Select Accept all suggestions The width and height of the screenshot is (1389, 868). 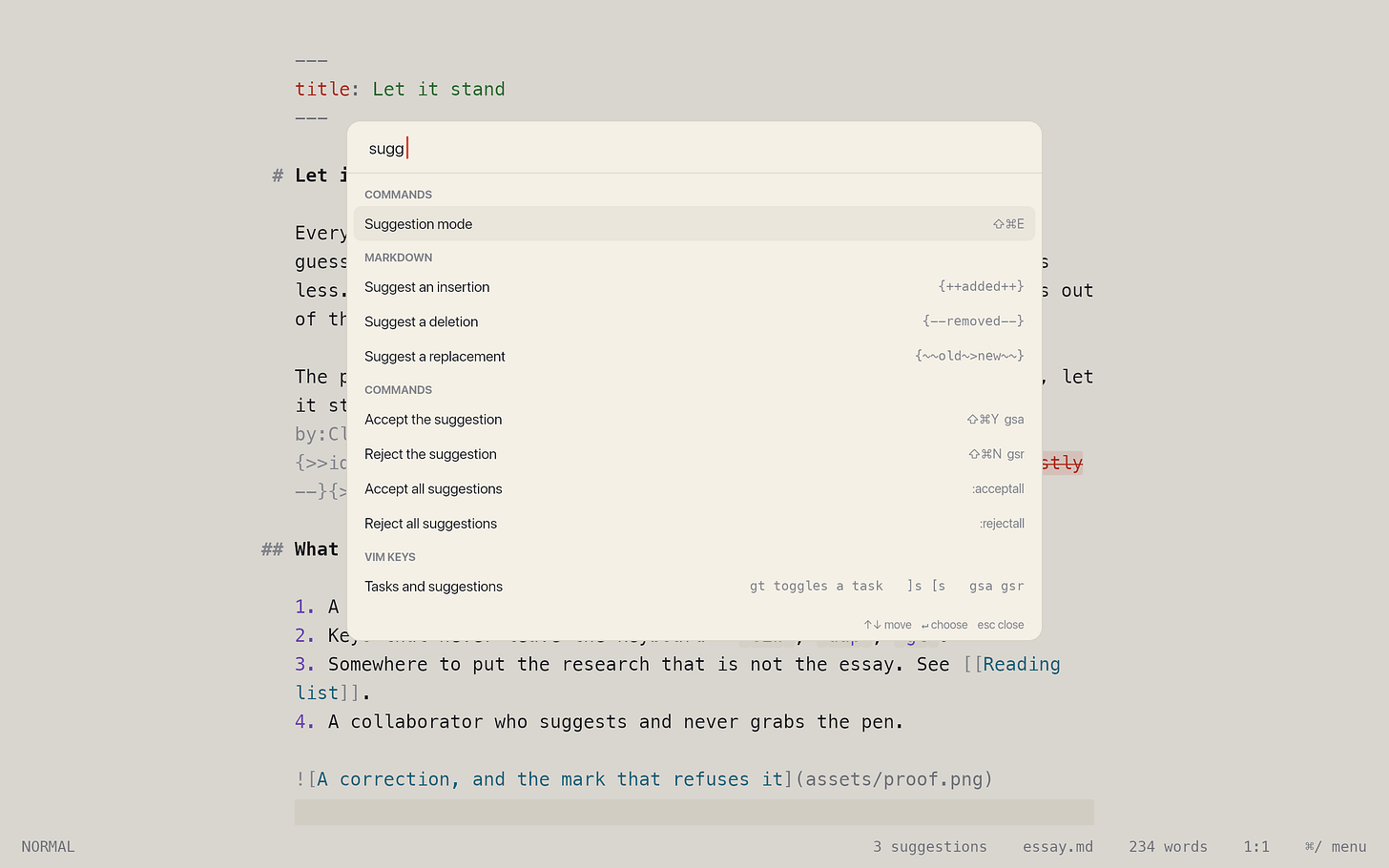(x=694, y=489)
